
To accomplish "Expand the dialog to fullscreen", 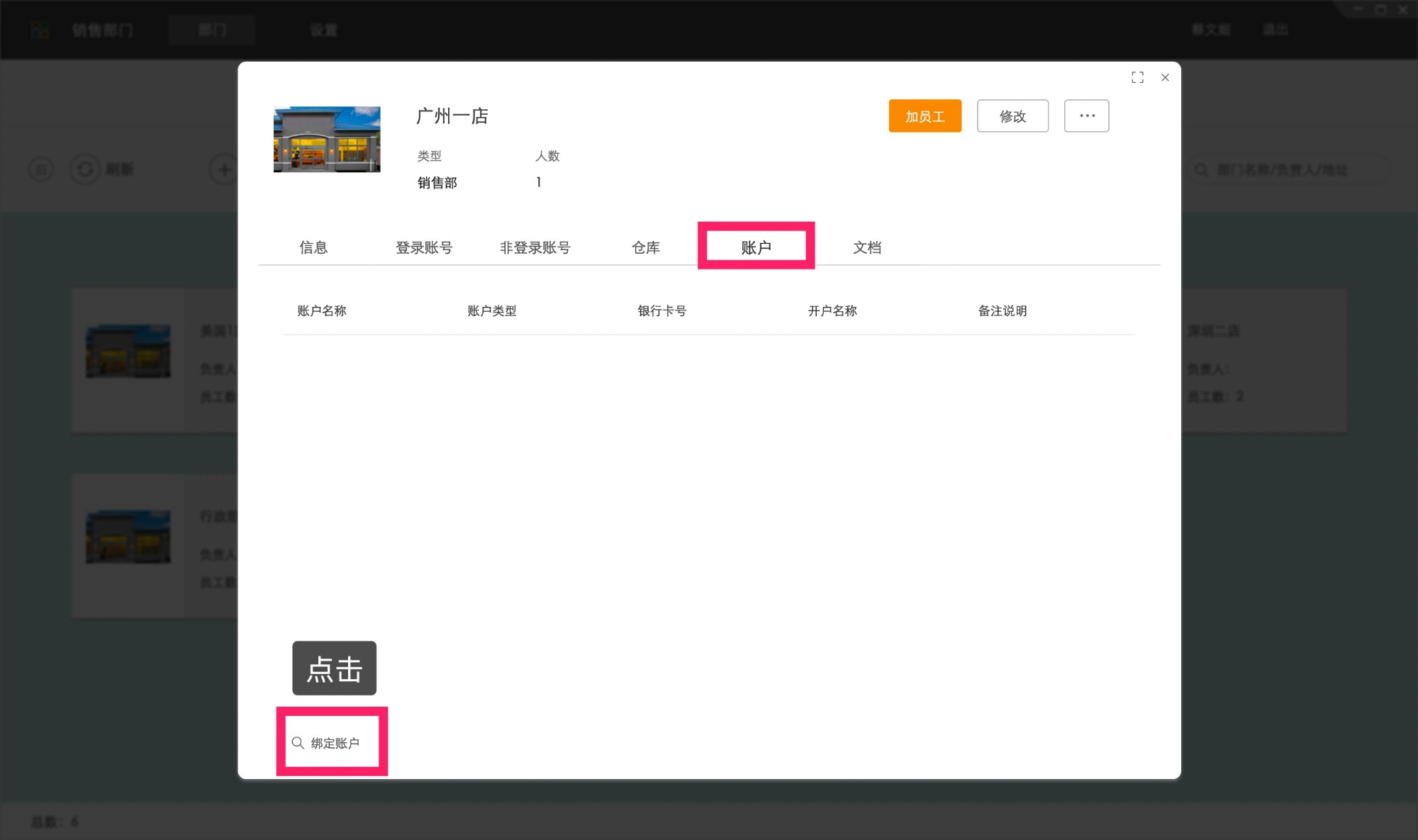I will pyautogui.click(x=1137, y=77).
